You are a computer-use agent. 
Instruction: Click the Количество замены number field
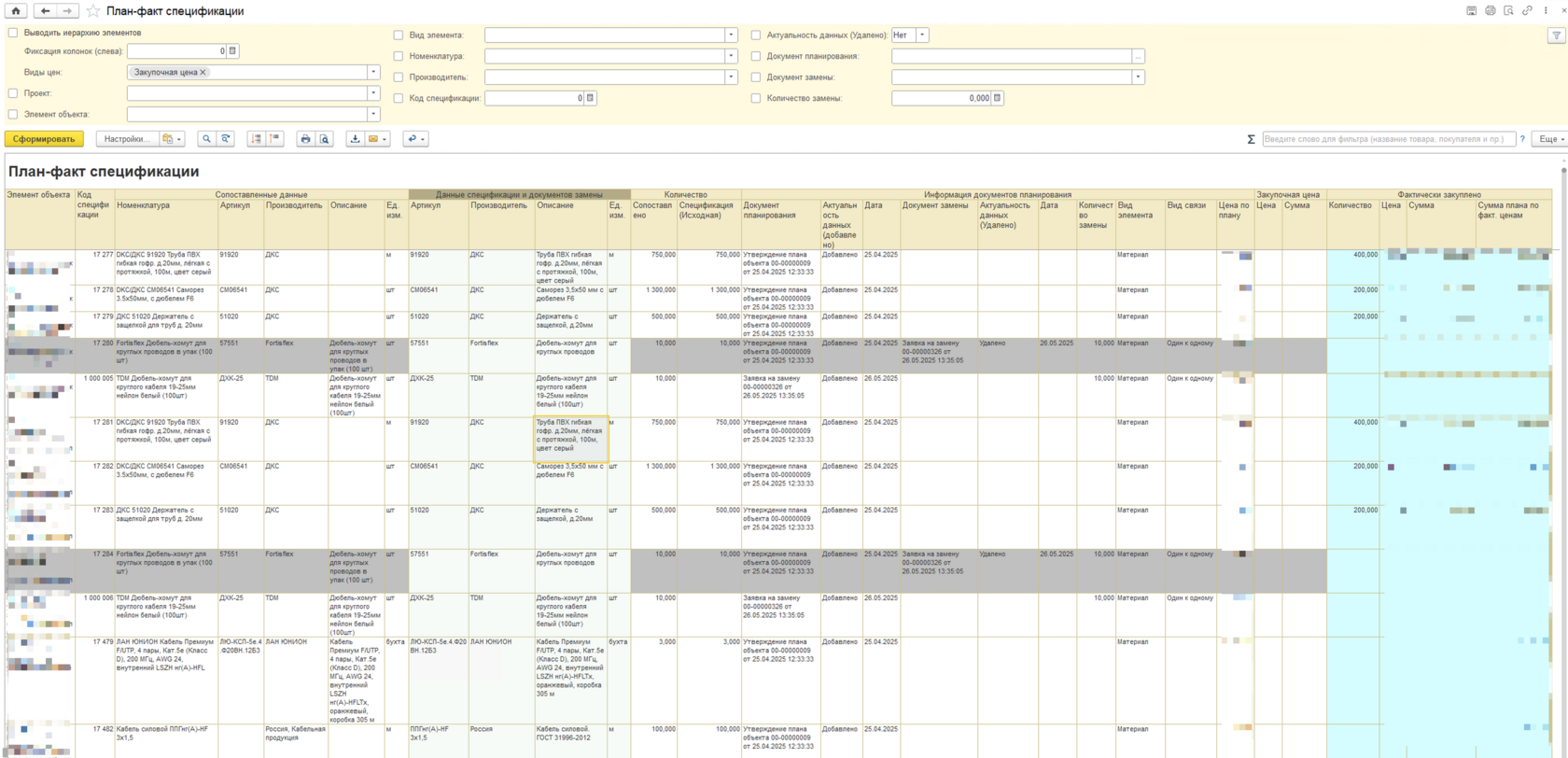942,98
